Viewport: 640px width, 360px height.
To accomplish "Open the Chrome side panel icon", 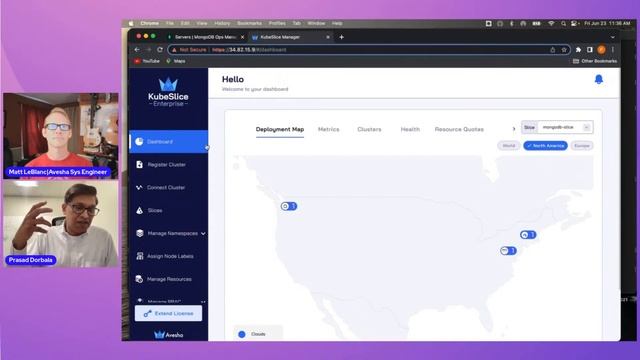I will (x=590, y=49).
